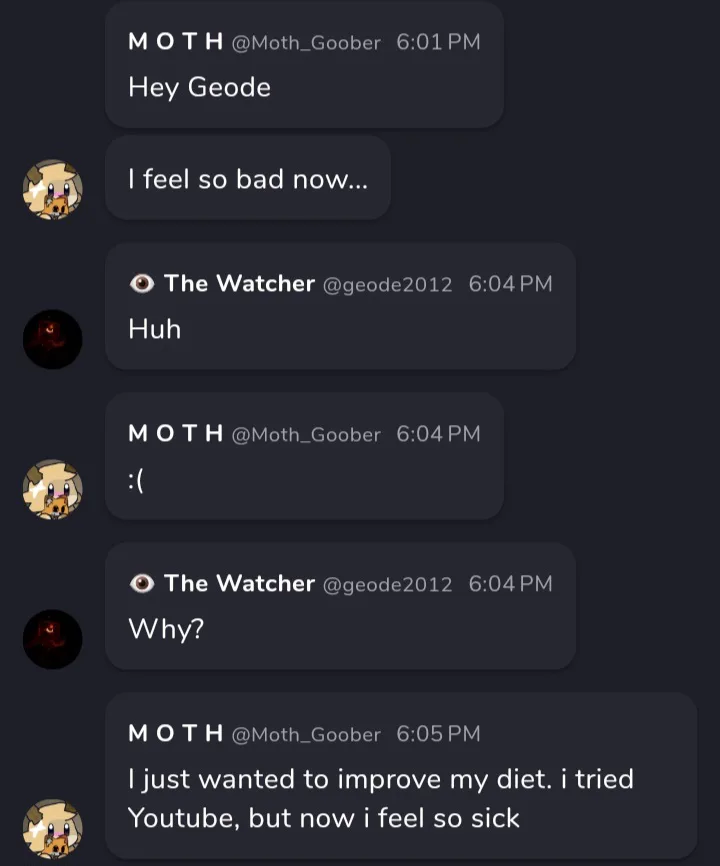
Task: Click the @Moth_Goober handle on the 6:01 PM message
Action: coord(306,43)
